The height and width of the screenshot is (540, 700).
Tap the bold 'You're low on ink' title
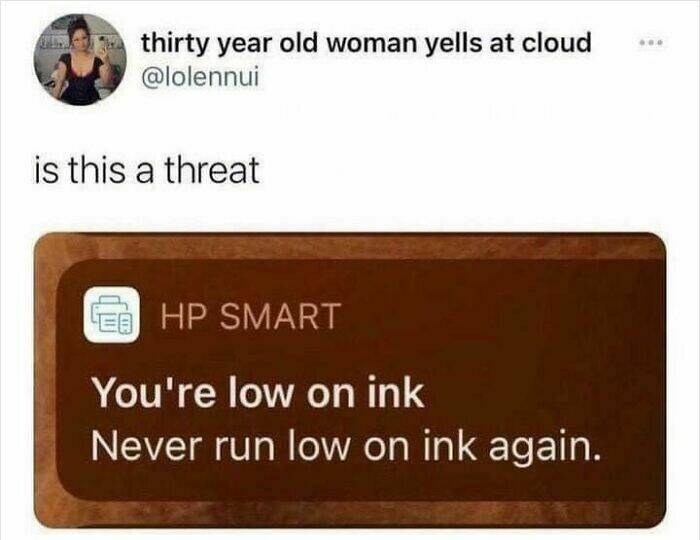click(x=258, y=393)
